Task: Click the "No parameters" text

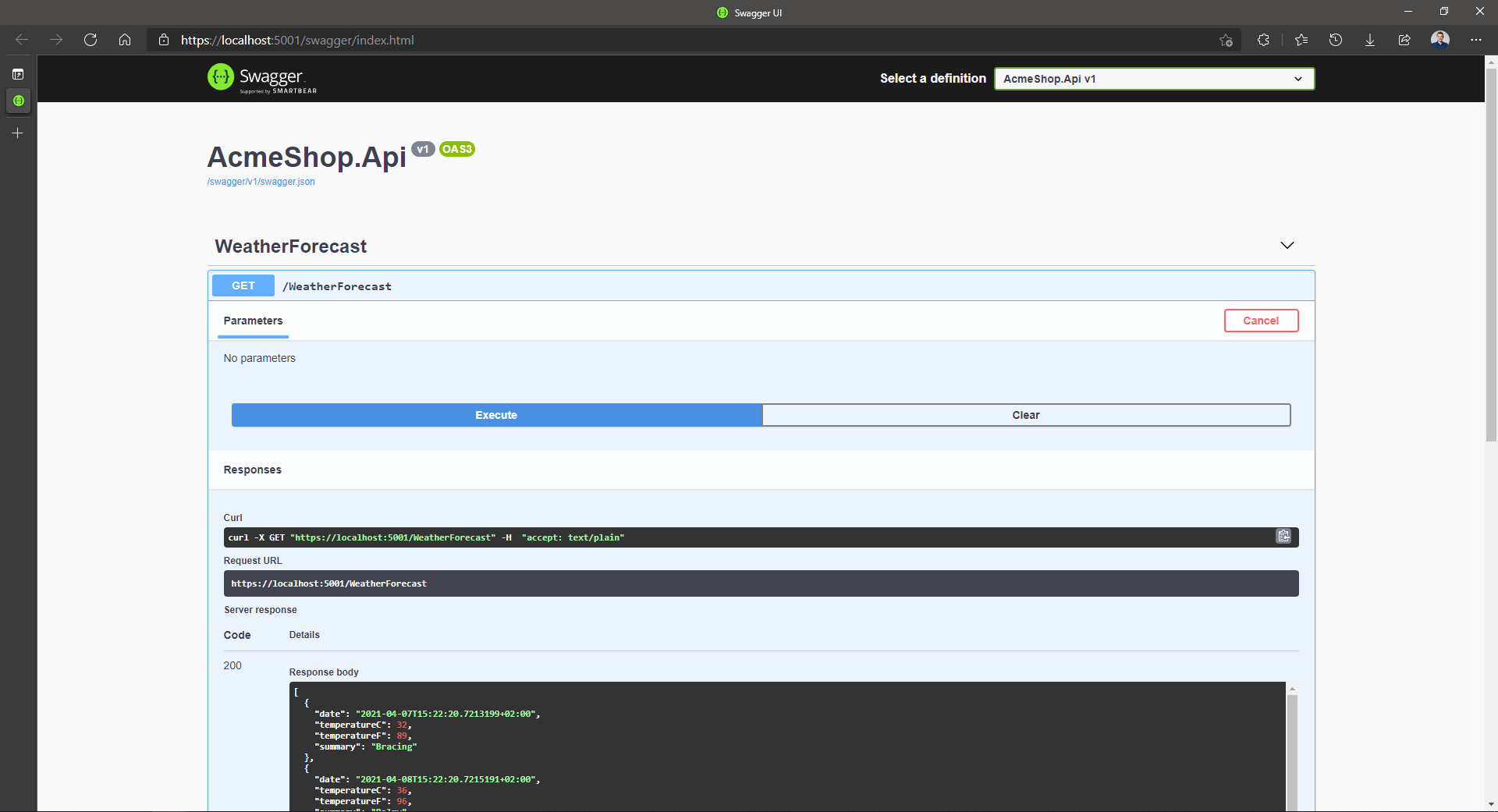Action: [260, 358]
